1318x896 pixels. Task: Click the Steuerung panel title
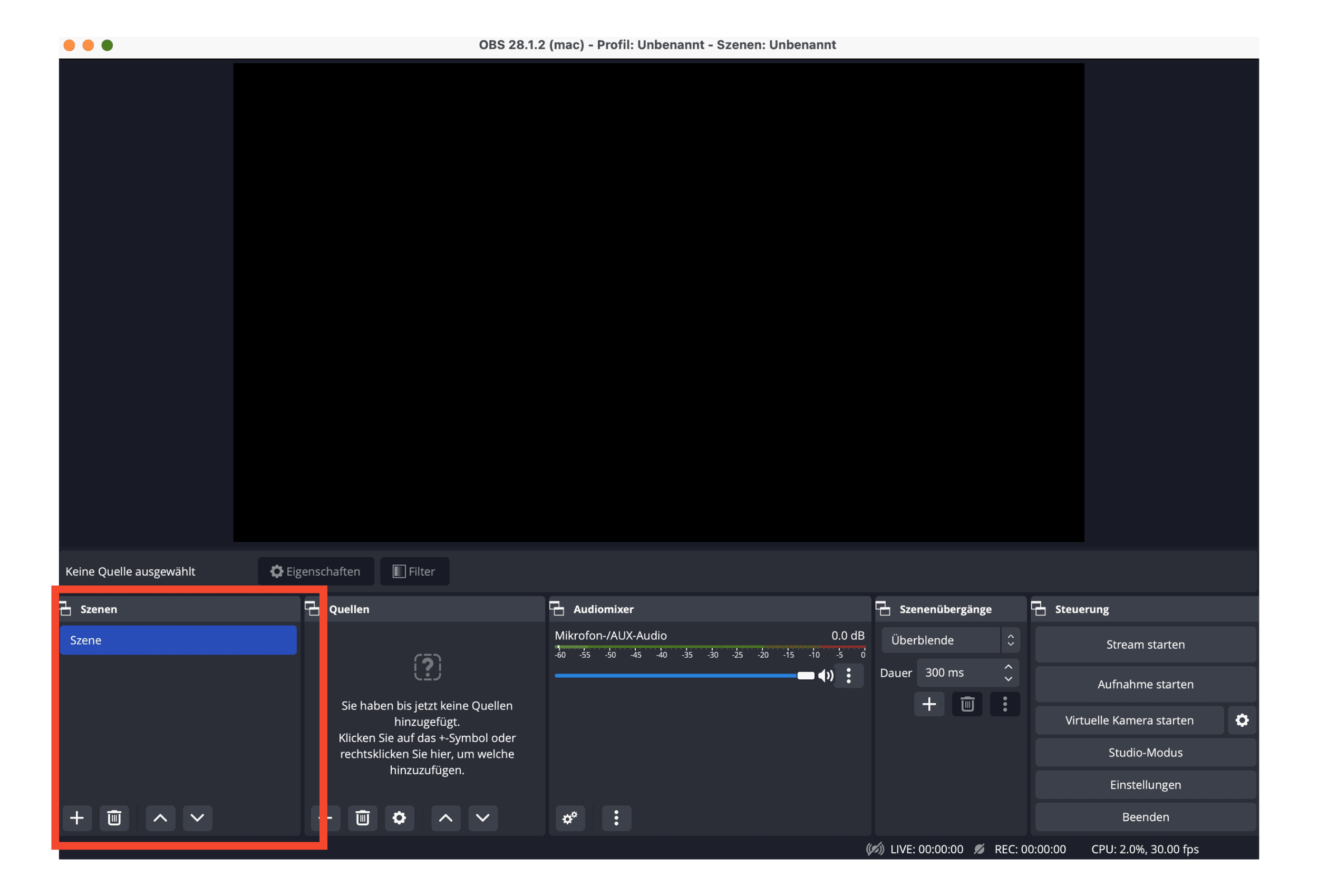pyautogui.click(x=1082, y=609)
